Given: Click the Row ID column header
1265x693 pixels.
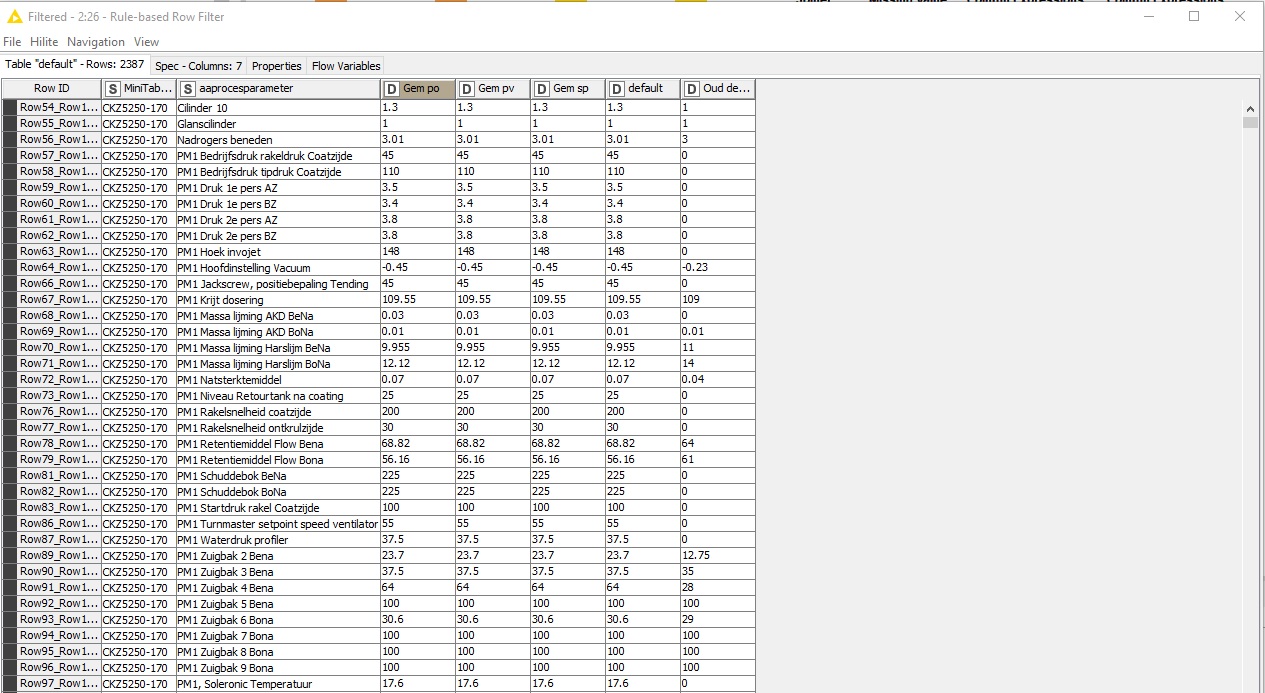Looking at the screenshot, I should pos(51,89).
